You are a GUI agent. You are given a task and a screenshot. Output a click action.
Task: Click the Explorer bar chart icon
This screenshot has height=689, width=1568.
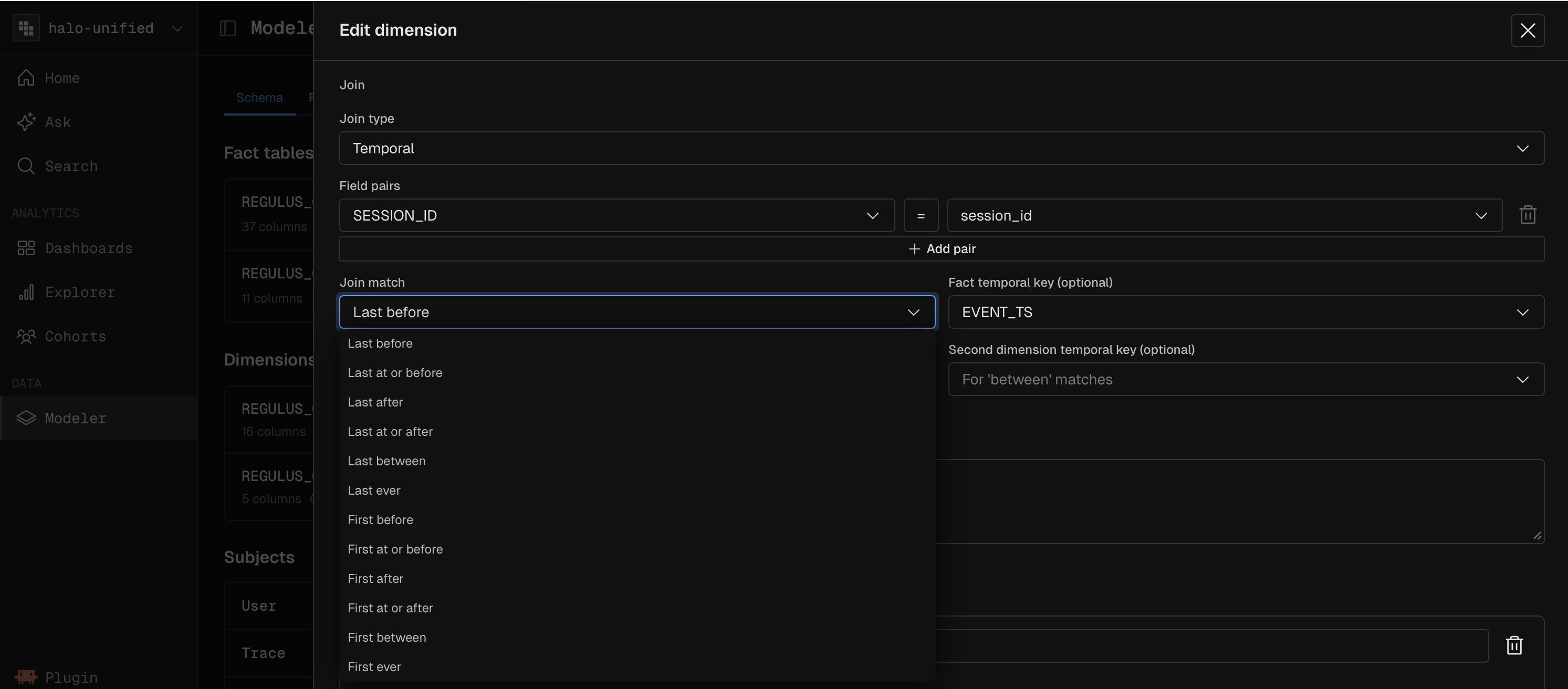tap(26, 292)
